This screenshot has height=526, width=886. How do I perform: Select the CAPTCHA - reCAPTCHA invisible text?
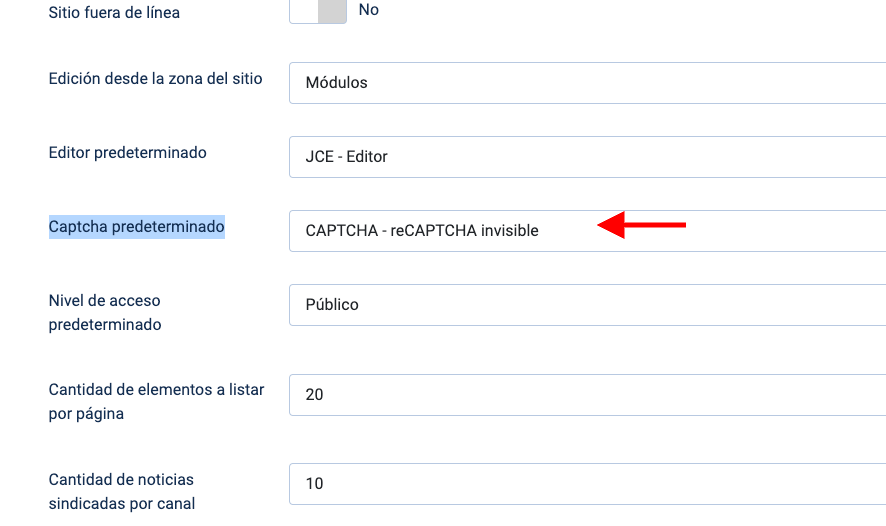pos(422,231)
